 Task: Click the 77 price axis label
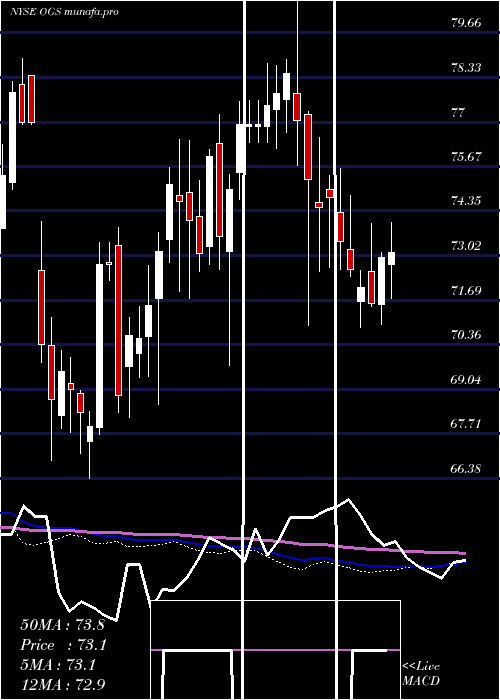tap(459, 112)
